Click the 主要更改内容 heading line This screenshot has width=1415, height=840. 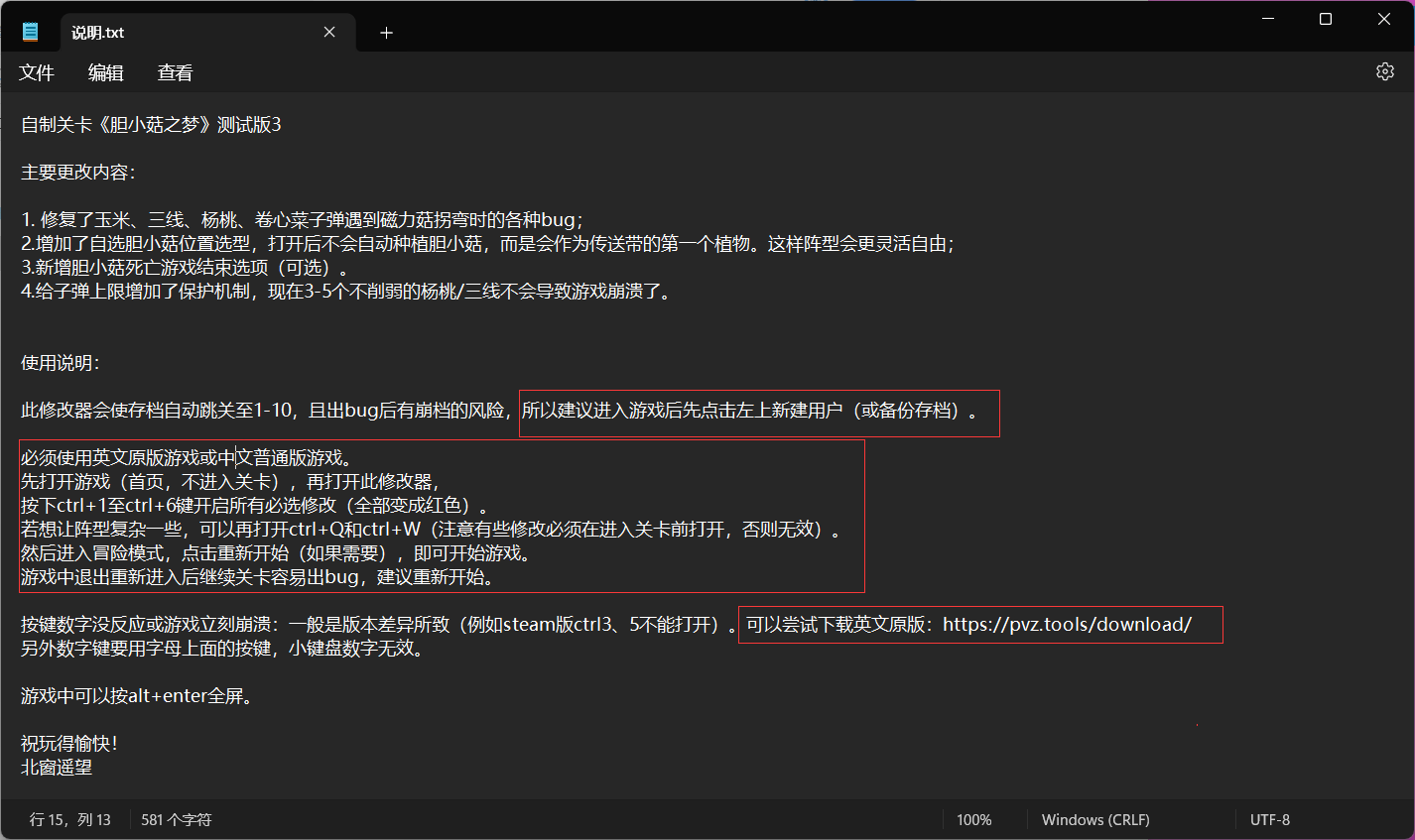click(77, 173)
